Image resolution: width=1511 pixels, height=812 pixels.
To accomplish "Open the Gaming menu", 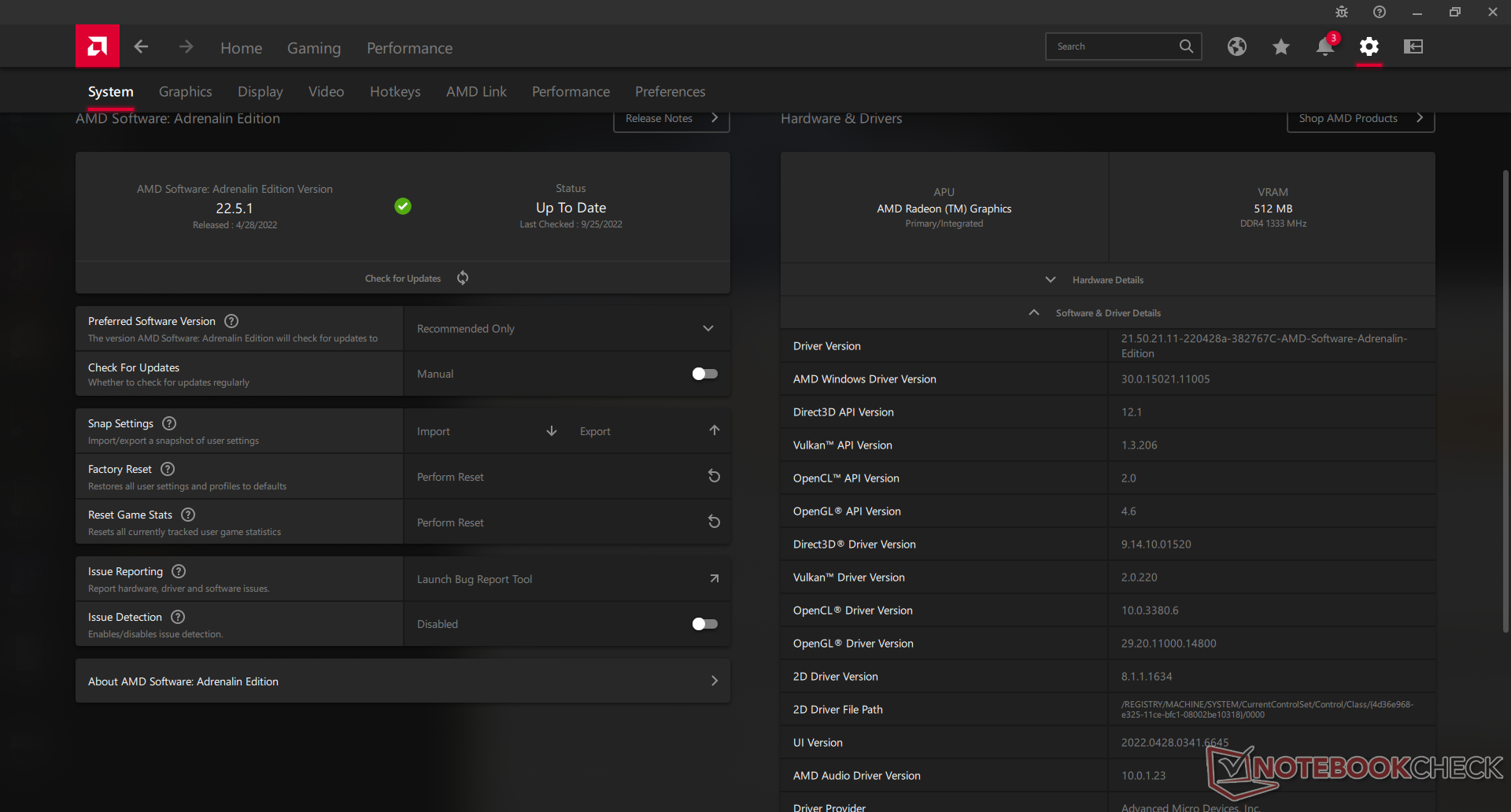I will coord(314,48).
